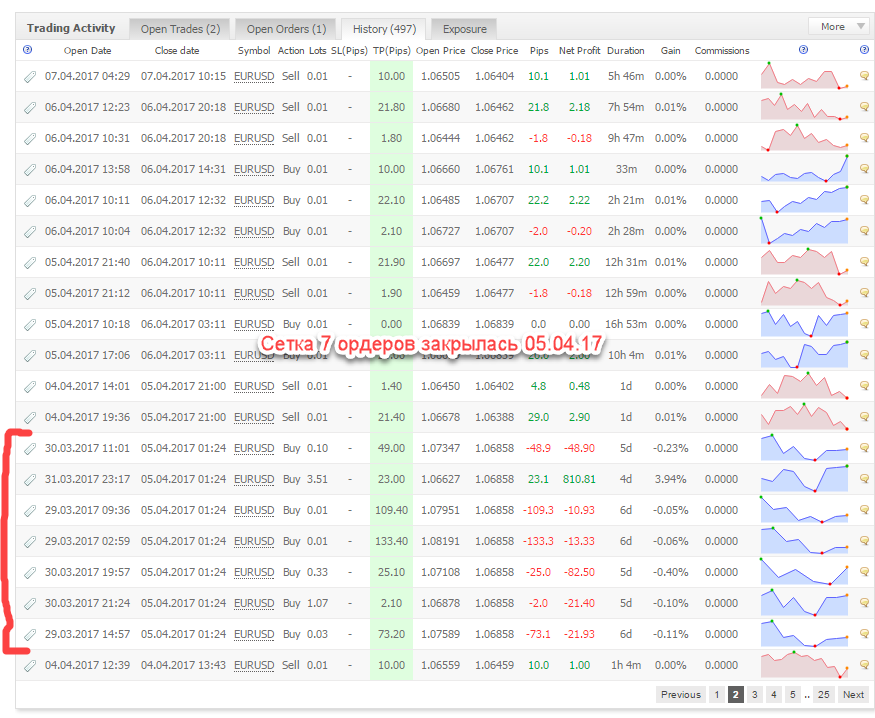875x718 pixels.
Task: Sort by the Pips column header
Action: (539, 51)
